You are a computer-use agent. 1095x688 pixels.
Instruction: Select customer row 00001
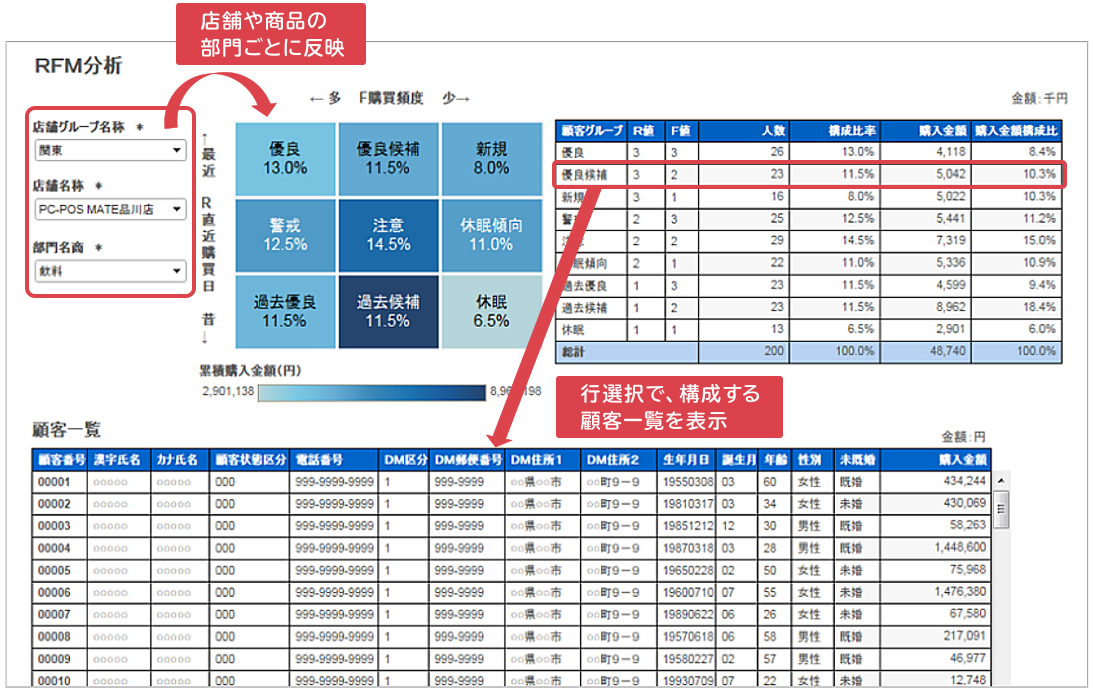click(511, 482)
